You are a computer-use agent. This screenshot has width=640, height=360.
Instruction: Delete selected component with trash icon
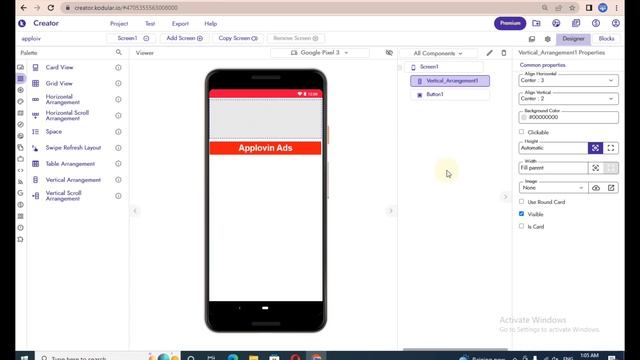(504, 53)
